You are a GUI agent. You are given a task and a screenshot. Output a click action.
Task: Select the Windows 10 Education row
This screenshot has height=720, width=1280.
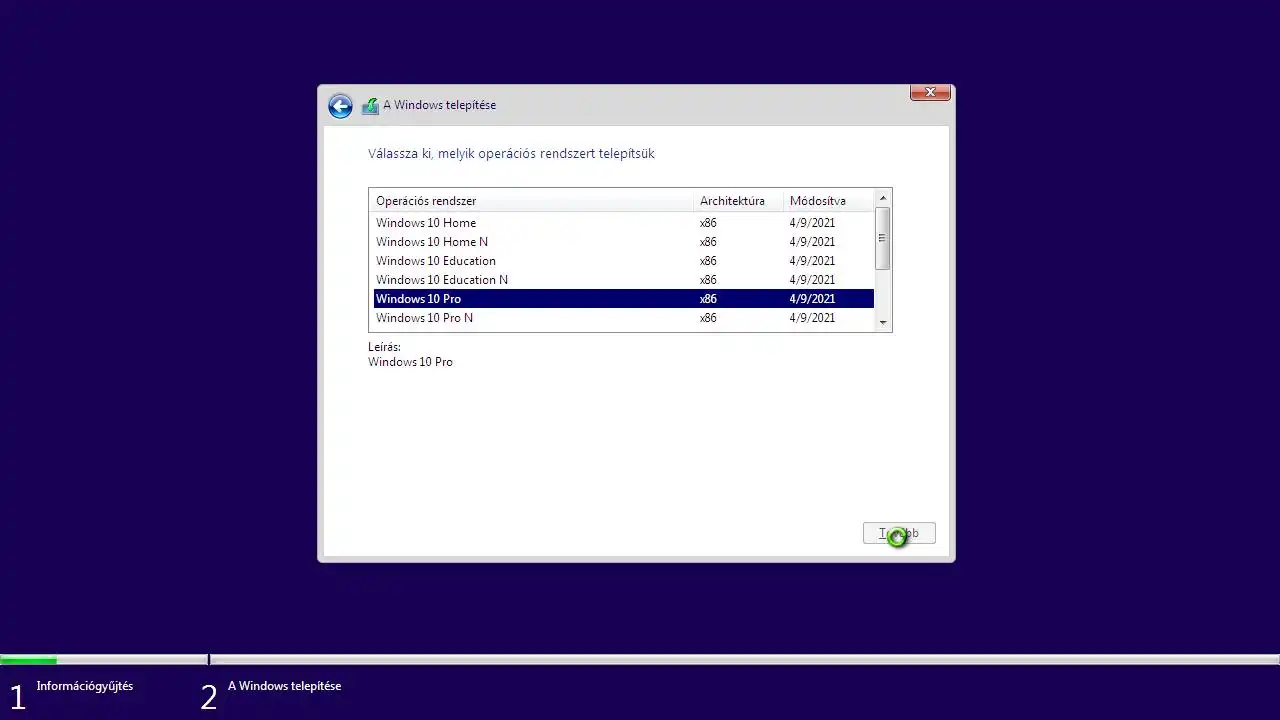tap(623, 261)
